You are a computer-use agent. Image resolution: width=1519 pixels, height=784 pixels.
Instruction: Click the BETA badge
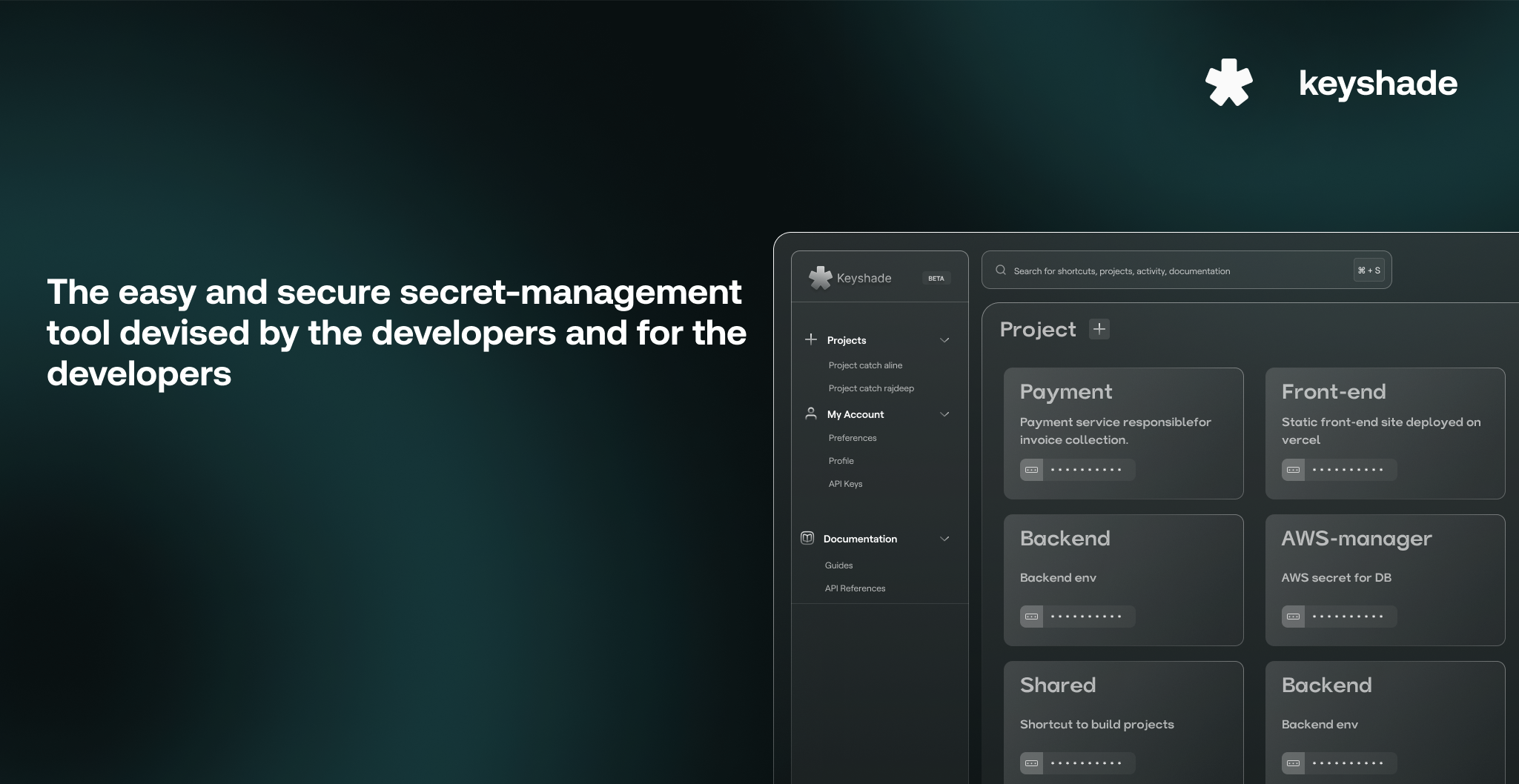pos(936,278)
